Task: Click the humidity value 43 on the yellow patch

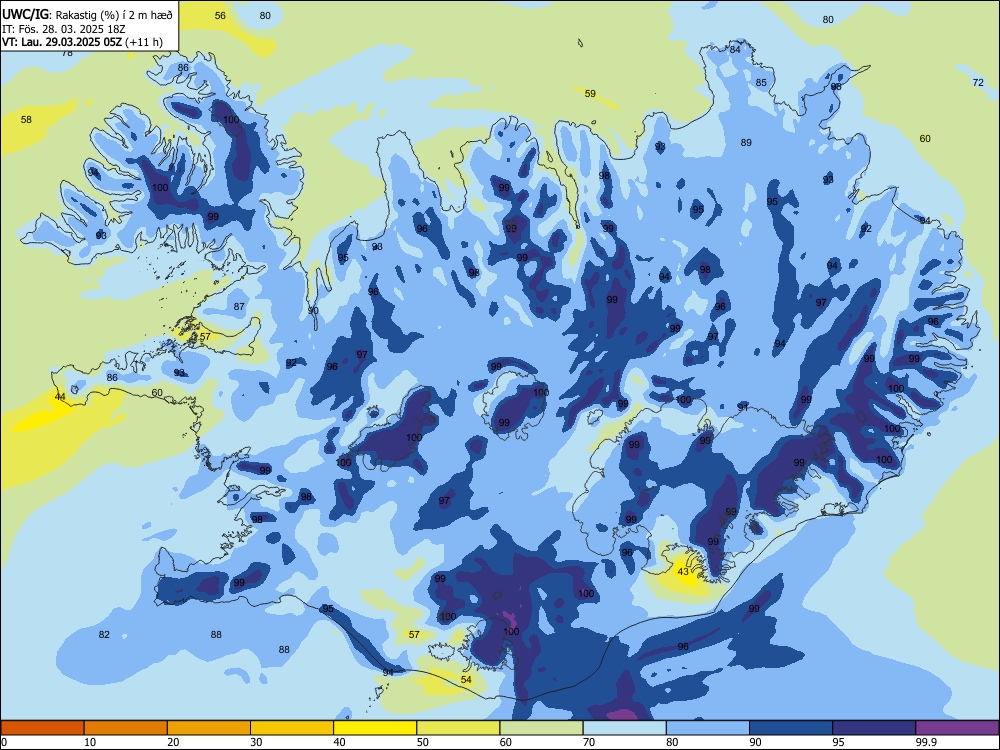Action: [683, 571]
